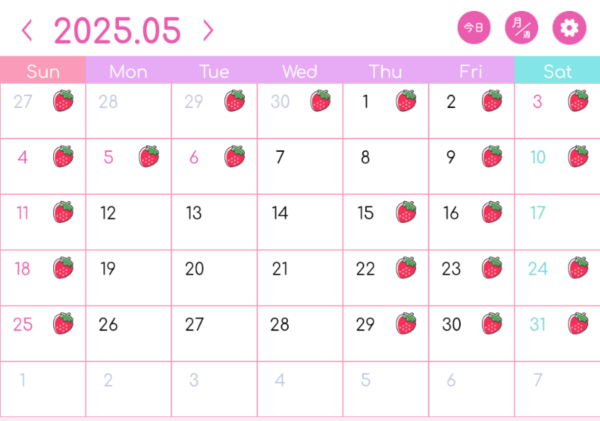Go to previous month with left chevron
600x421 pixels.
[x=27, y=31]
